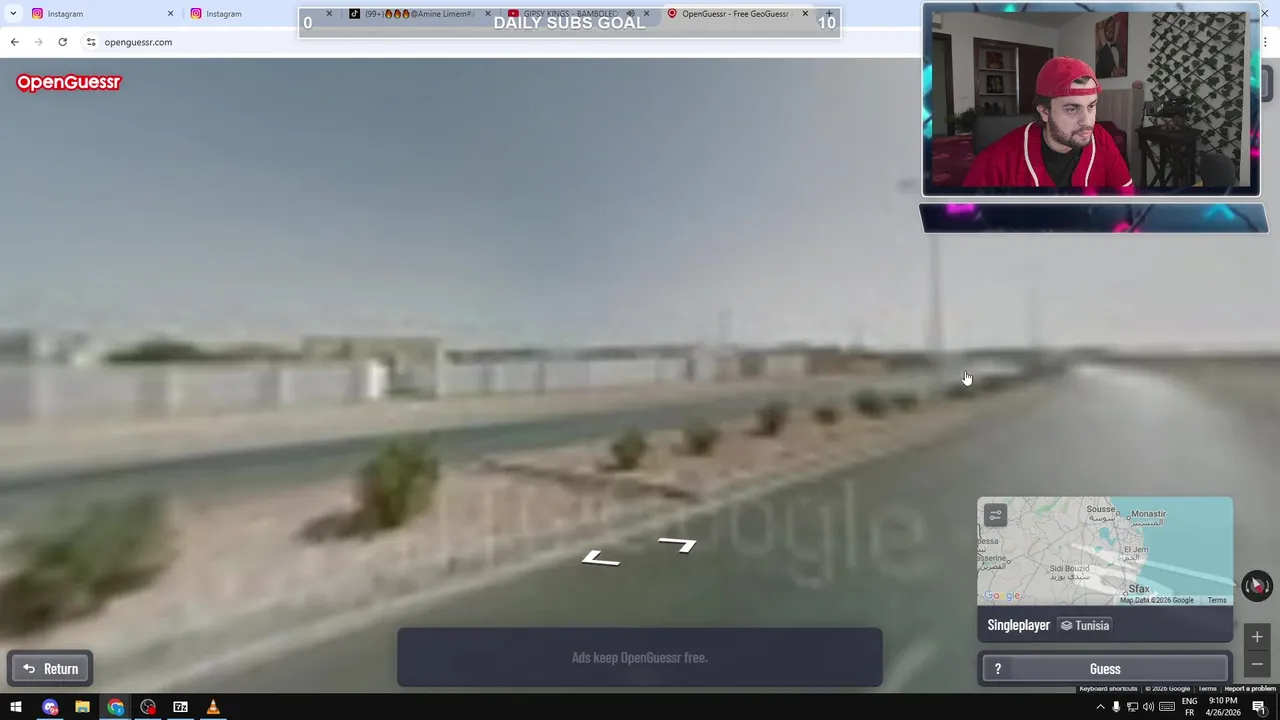Open the Windows Start menu
1280x720 pixels.
coord(16,708)
